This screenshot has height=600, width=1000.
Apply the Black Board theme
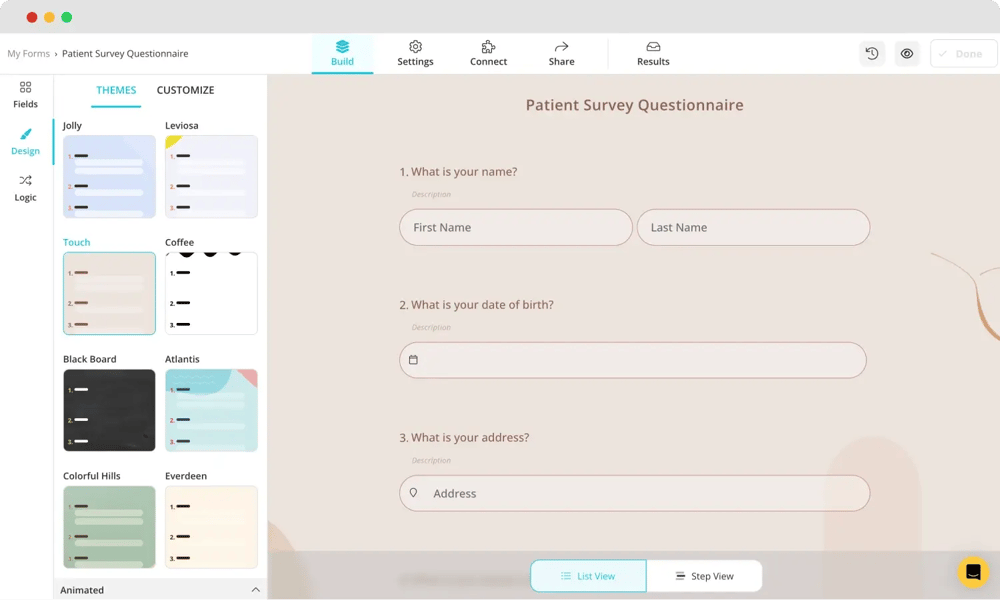pos(109,410)
